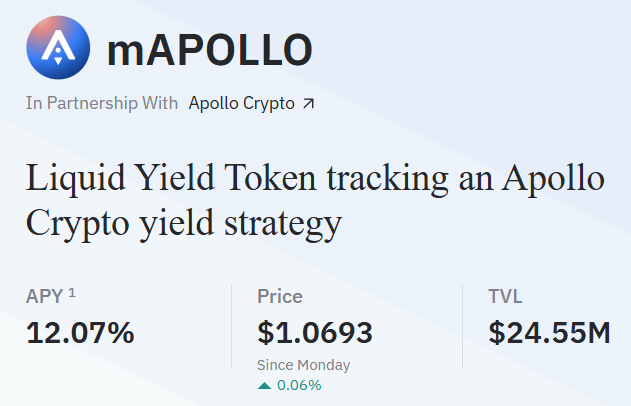This screenshot has width=631, height=406.
Task: Click "Apollo" at the headline's first line end
Action: (553, 181)
